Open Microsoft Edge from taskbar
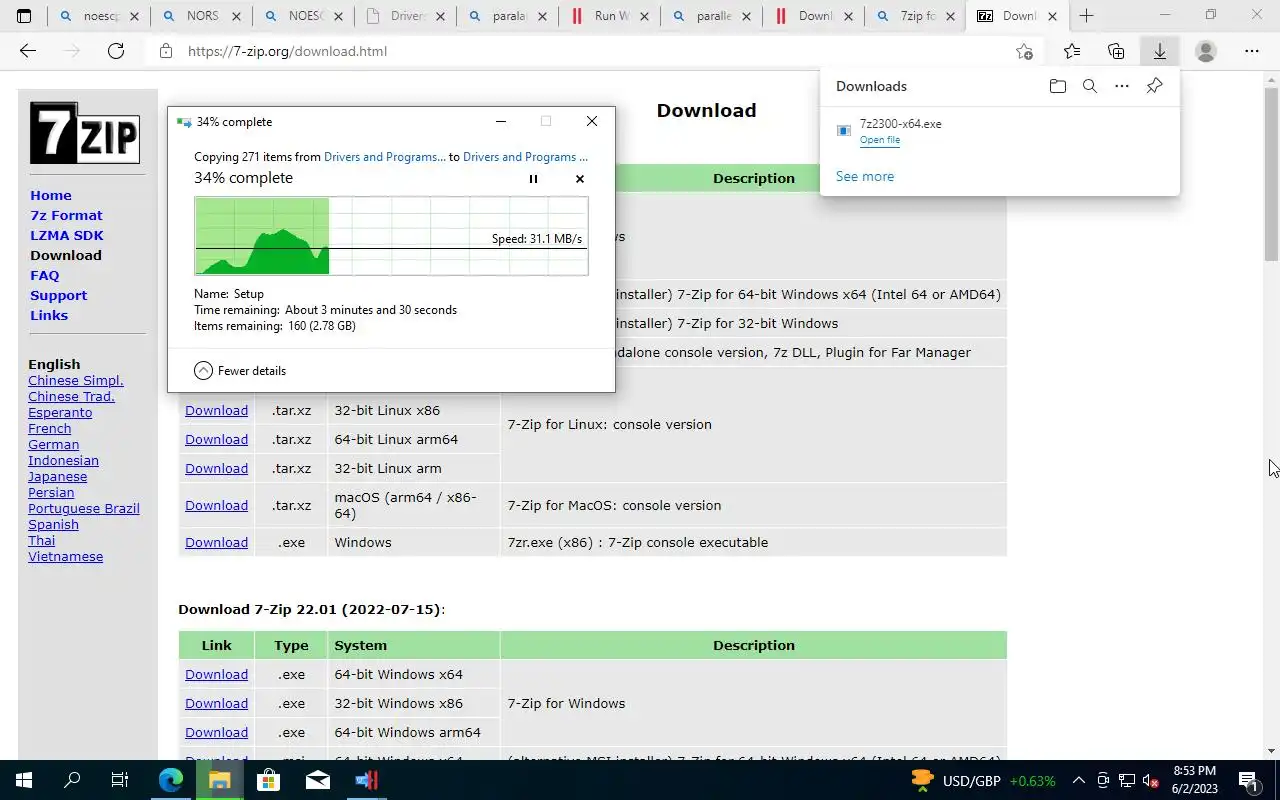Viewport: 1280px width, 800px height. (171, 780)
